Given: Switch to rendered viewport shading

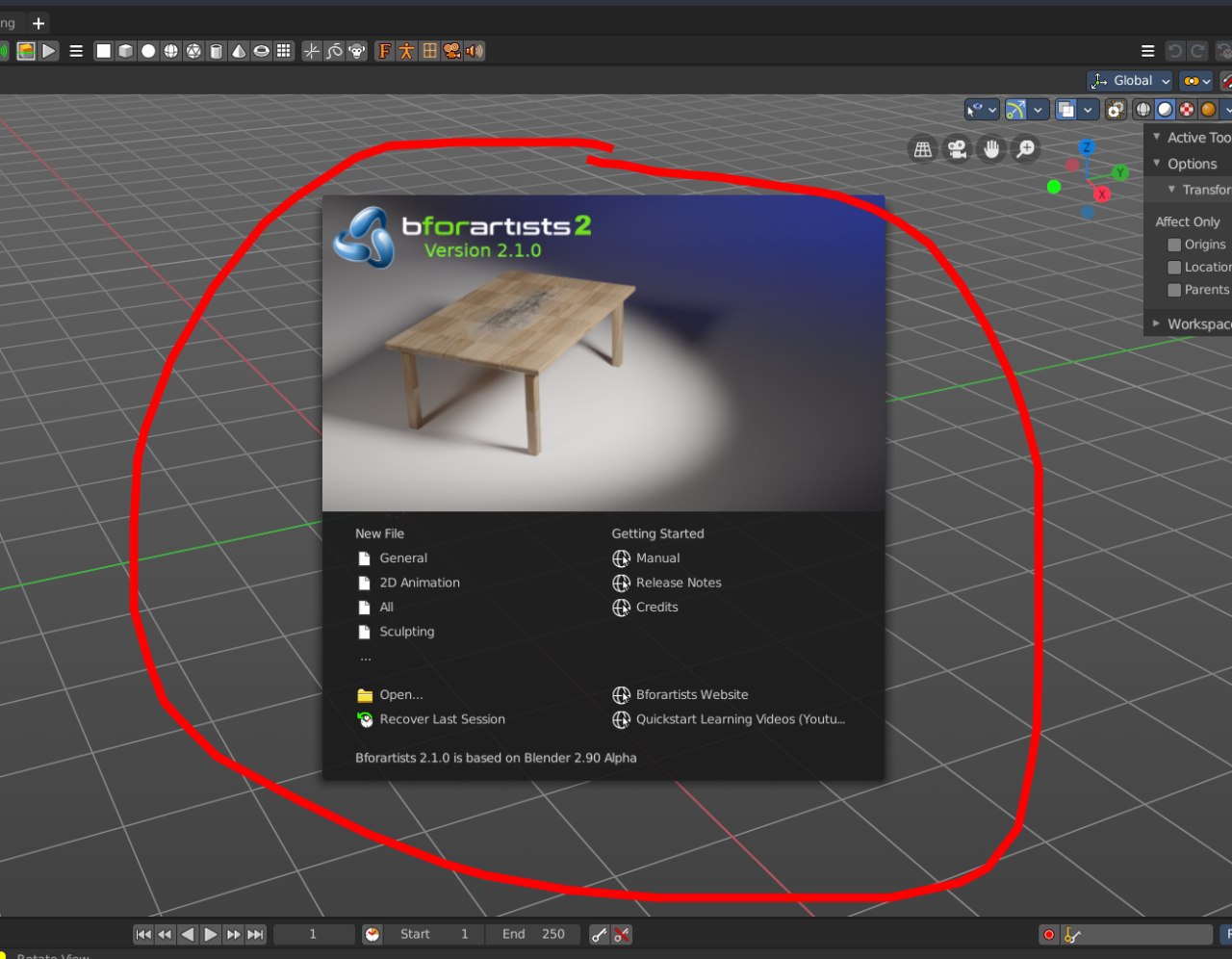Looking at the screenshot, I should tap(1208, 110).
